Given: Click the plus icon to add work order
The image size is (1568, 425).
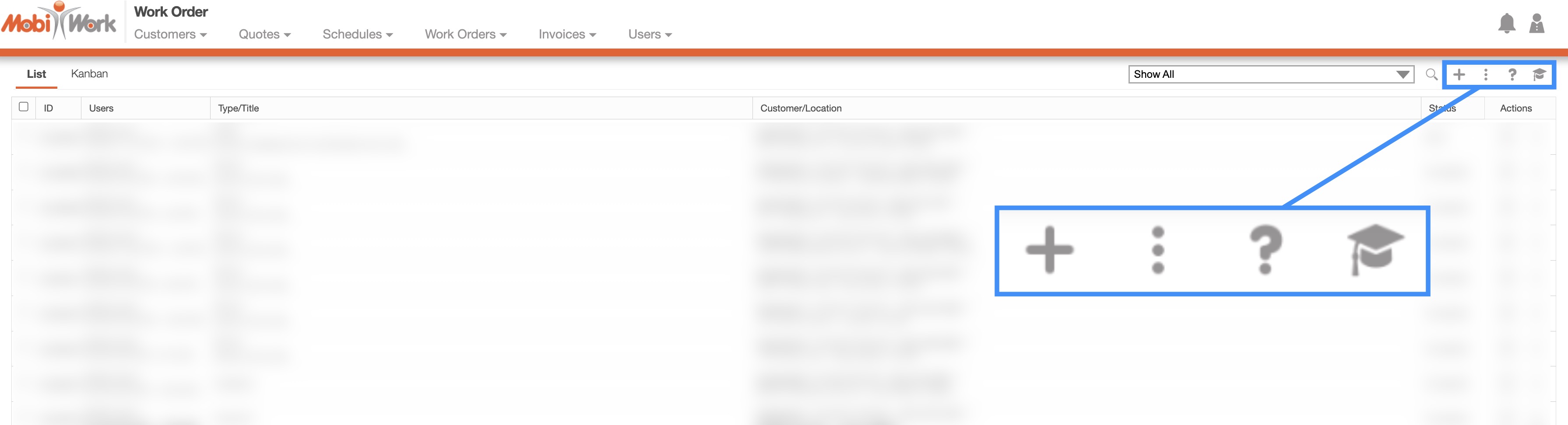Looking at the screenshot, I should pos(1459,74).
